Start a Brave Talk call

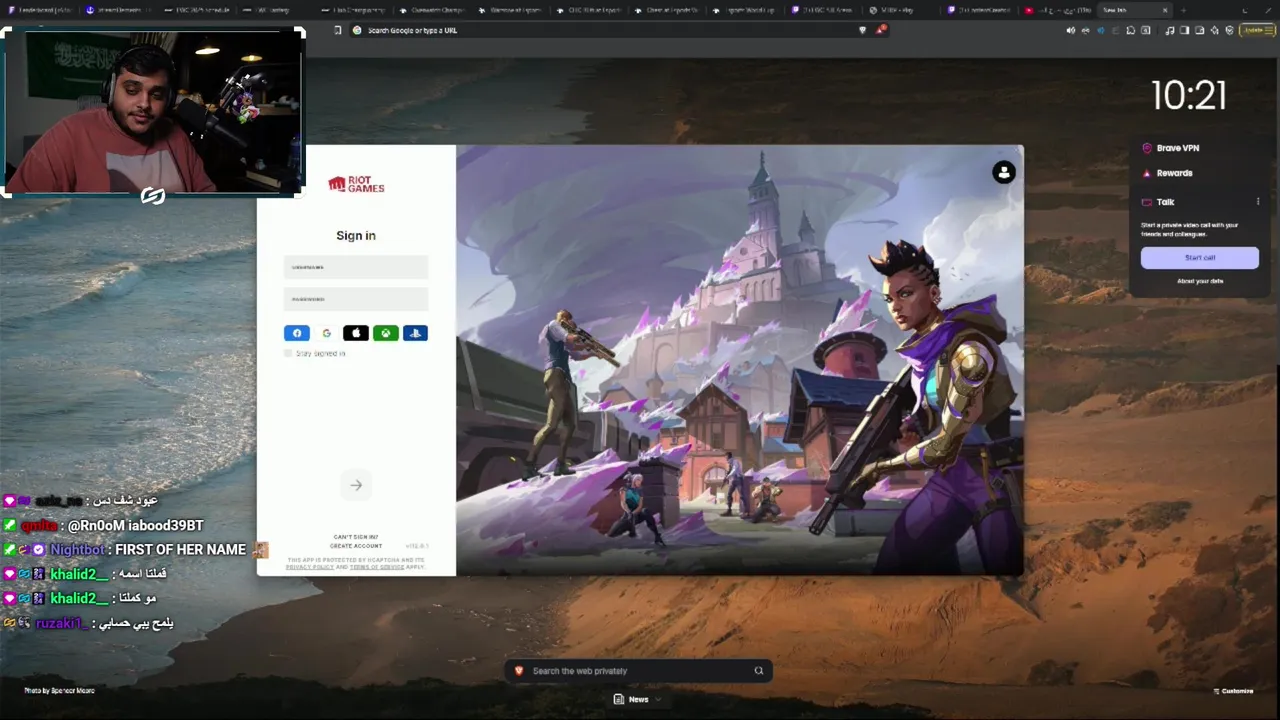point(1200,258)
